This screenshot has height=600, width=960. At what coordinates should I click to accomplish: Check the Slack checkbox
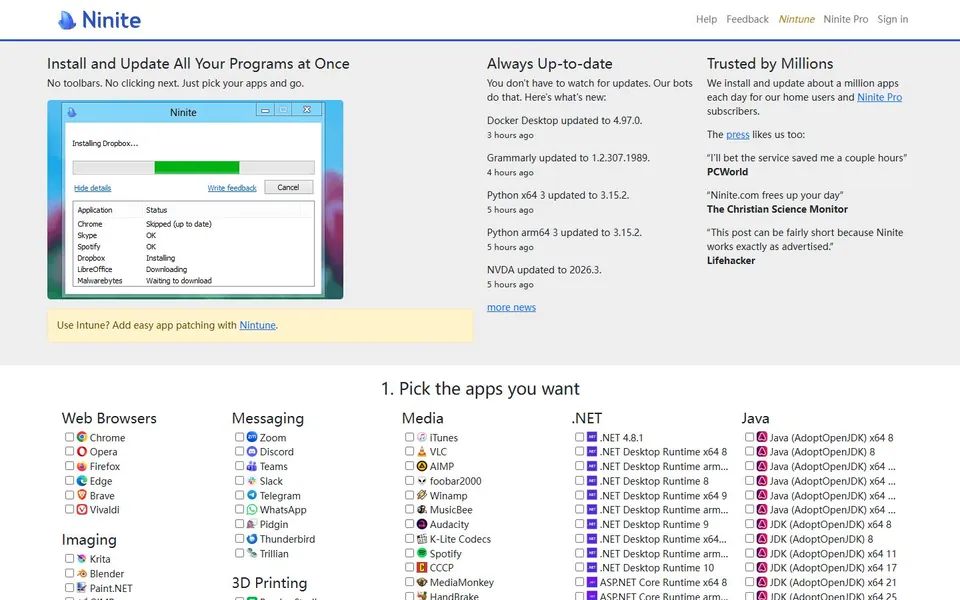(239, 481)
